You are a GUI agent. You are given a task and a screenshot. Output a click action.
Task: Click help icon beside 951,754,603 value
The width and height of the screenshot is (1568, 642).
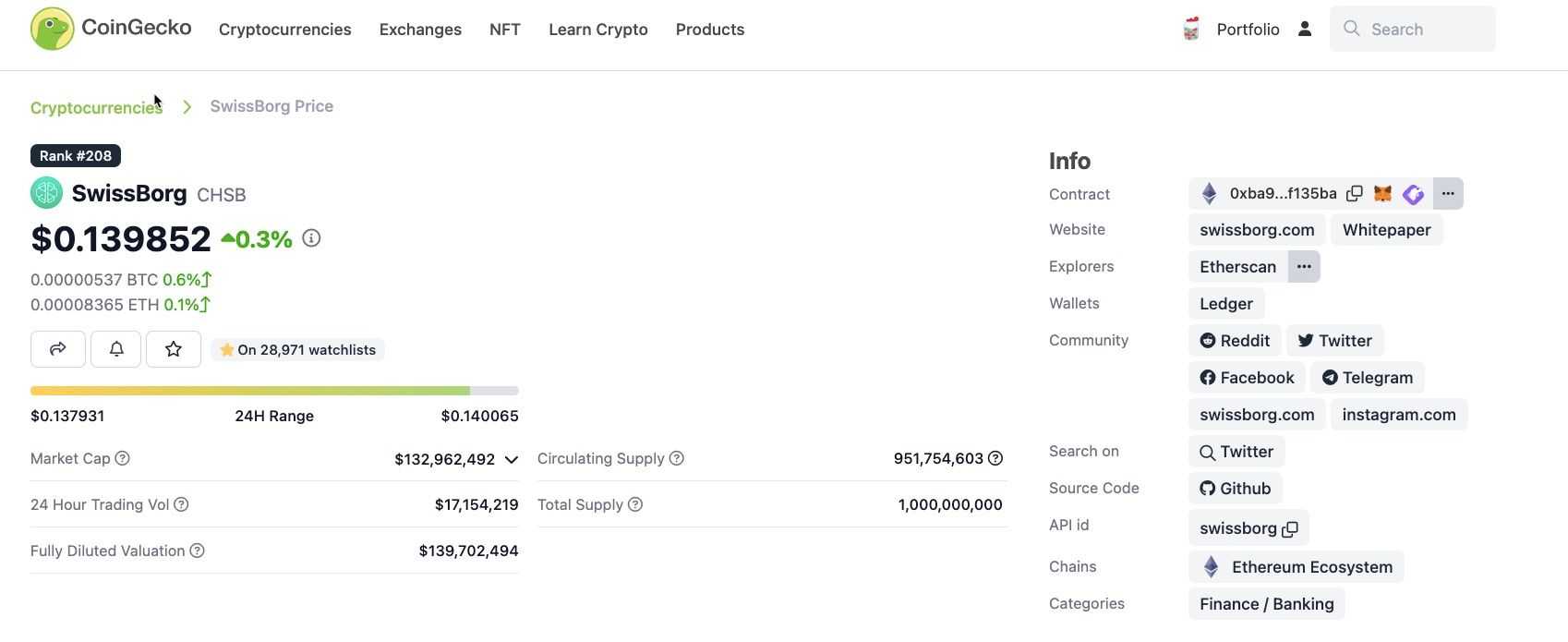tap(995, 458)
